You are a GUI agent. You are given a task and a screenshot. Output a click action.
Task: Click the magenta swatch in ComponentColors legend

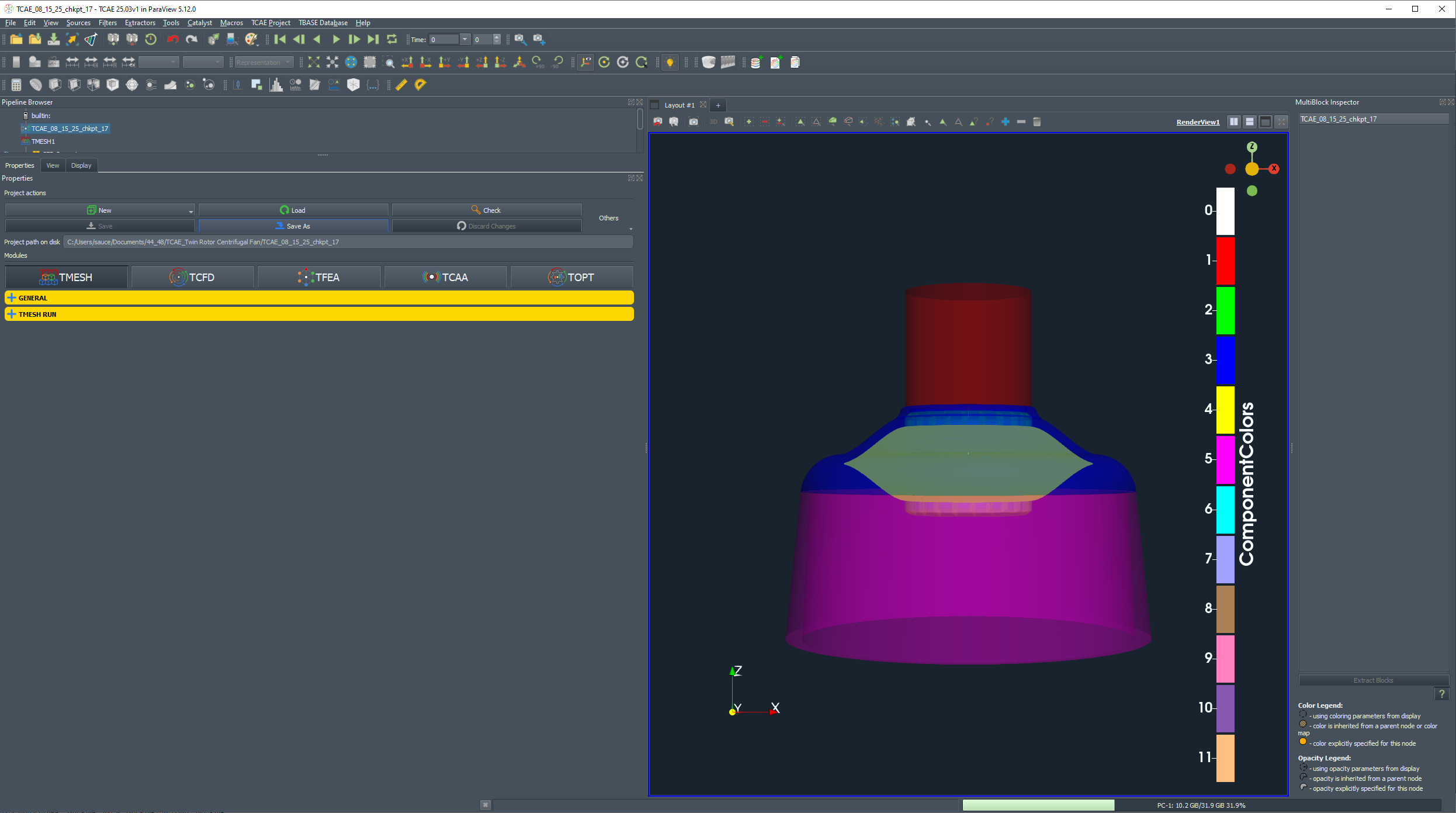coord(1225,459)
